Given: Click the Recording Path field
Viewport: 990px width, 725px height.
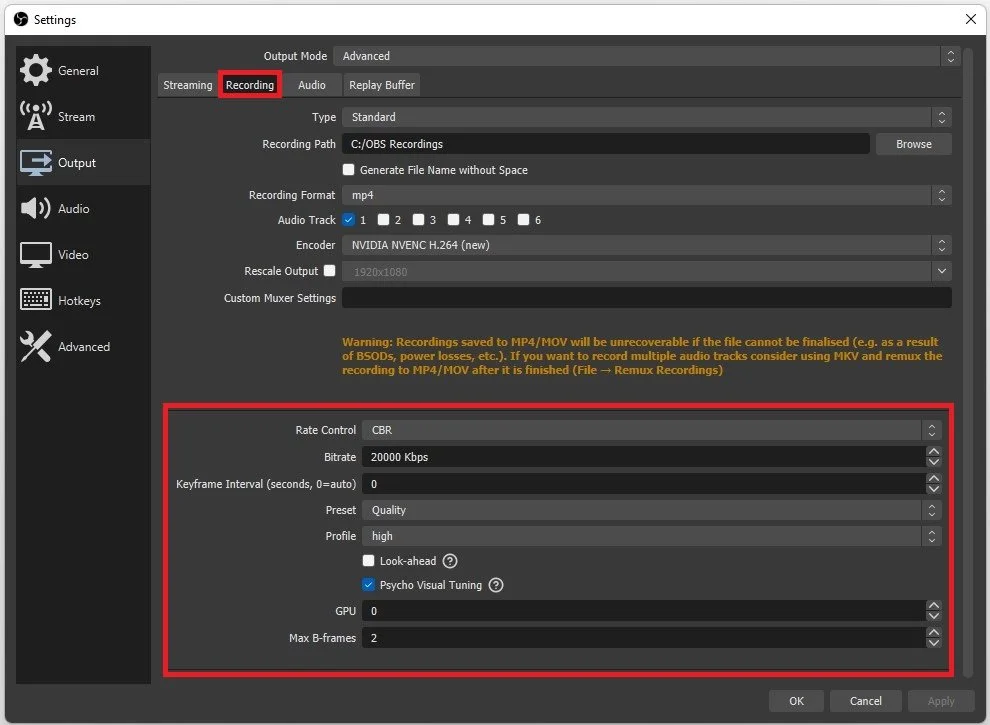Looking at the screenshot, I should 605,144.
